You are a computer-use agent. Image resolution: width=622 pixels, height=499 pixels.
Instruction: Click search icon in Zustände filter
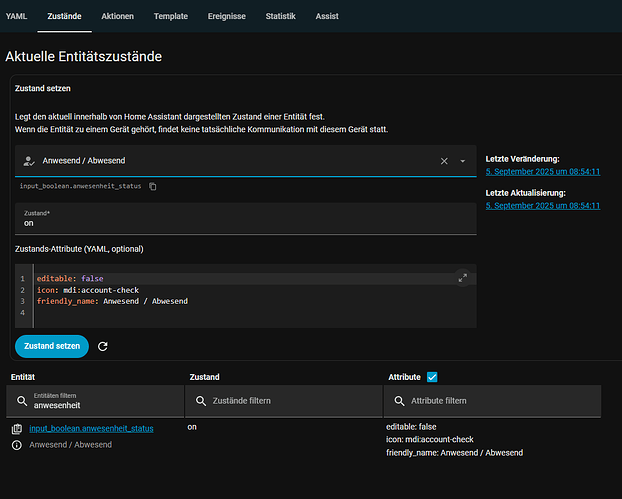tap(201, 401)
